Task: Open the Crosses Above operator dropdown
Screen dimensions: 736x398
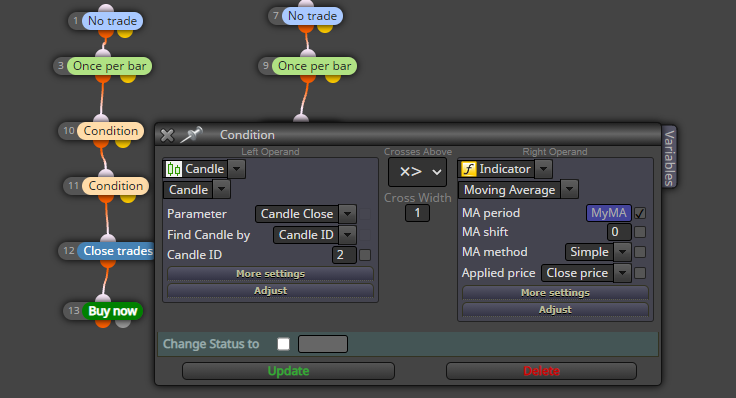Action: (x=417, y=172)
